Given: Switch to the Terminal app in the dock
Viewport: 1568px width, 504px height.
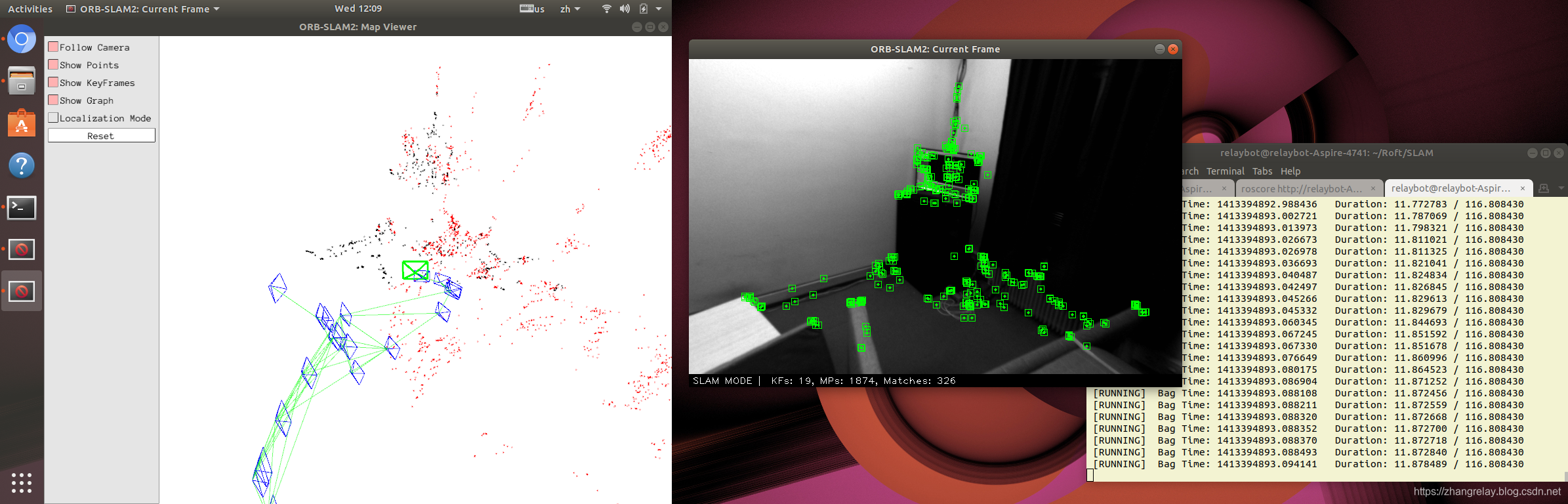Looking at the screenshot, I should coord(22,207).
